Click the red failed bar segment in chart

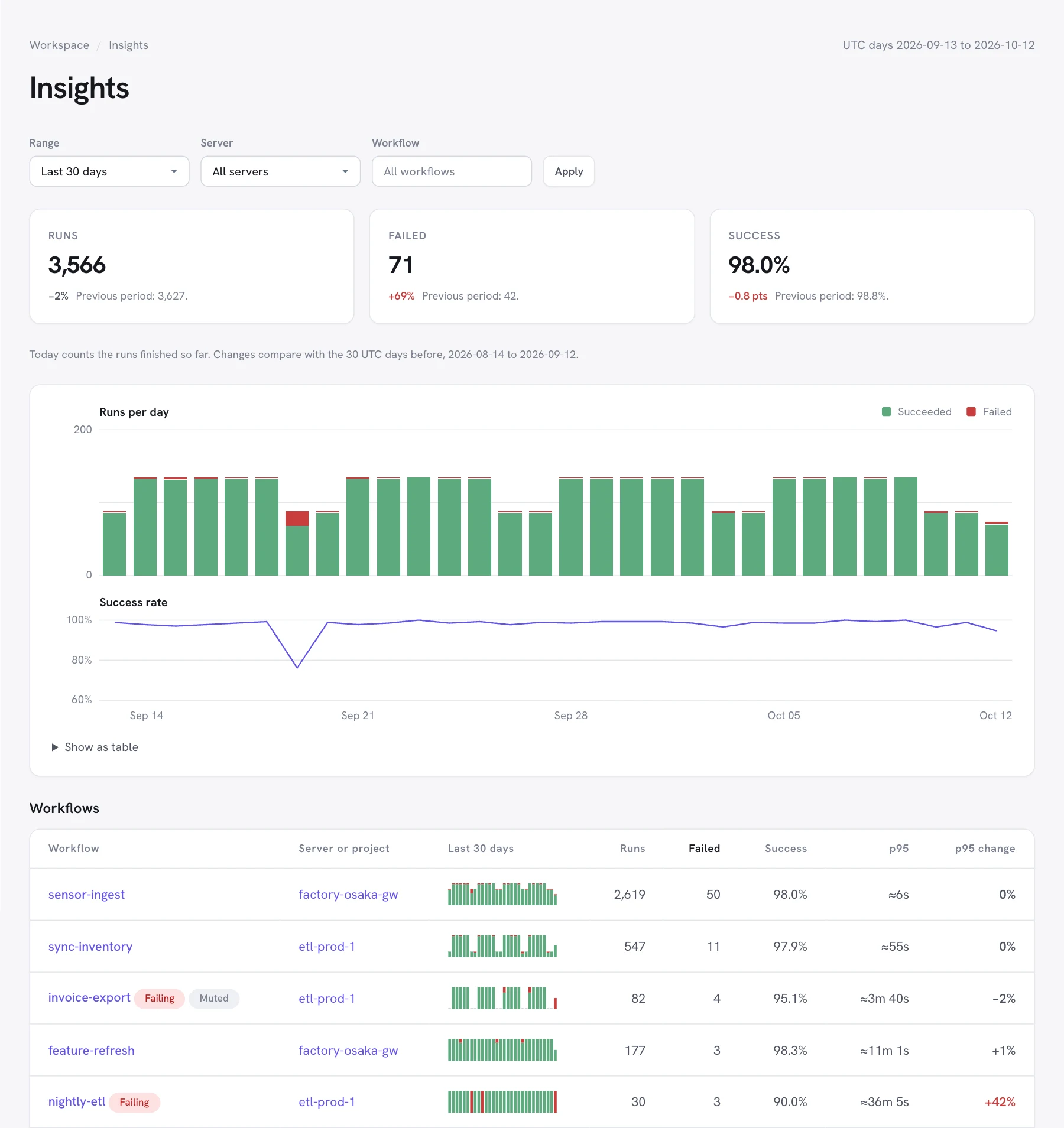point(297,519)
